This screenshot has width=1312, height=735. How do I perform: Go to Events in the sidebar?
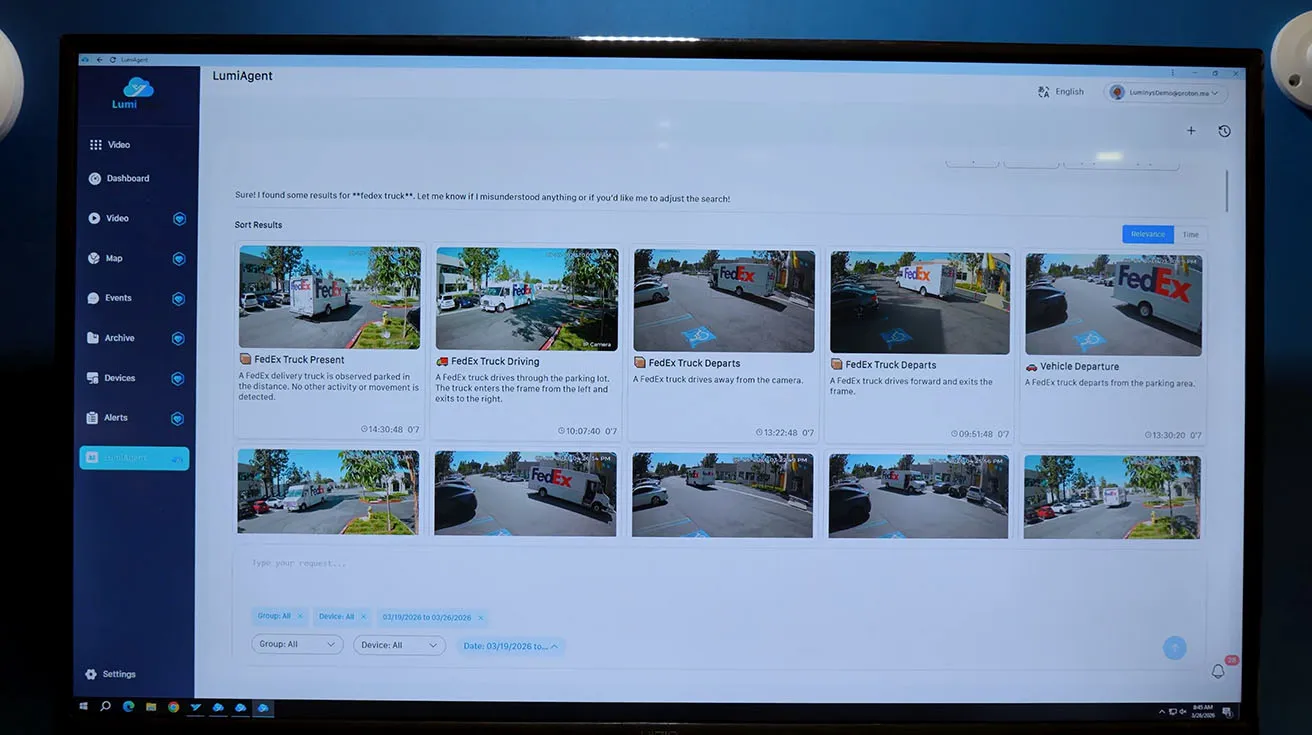click(118, 298)
